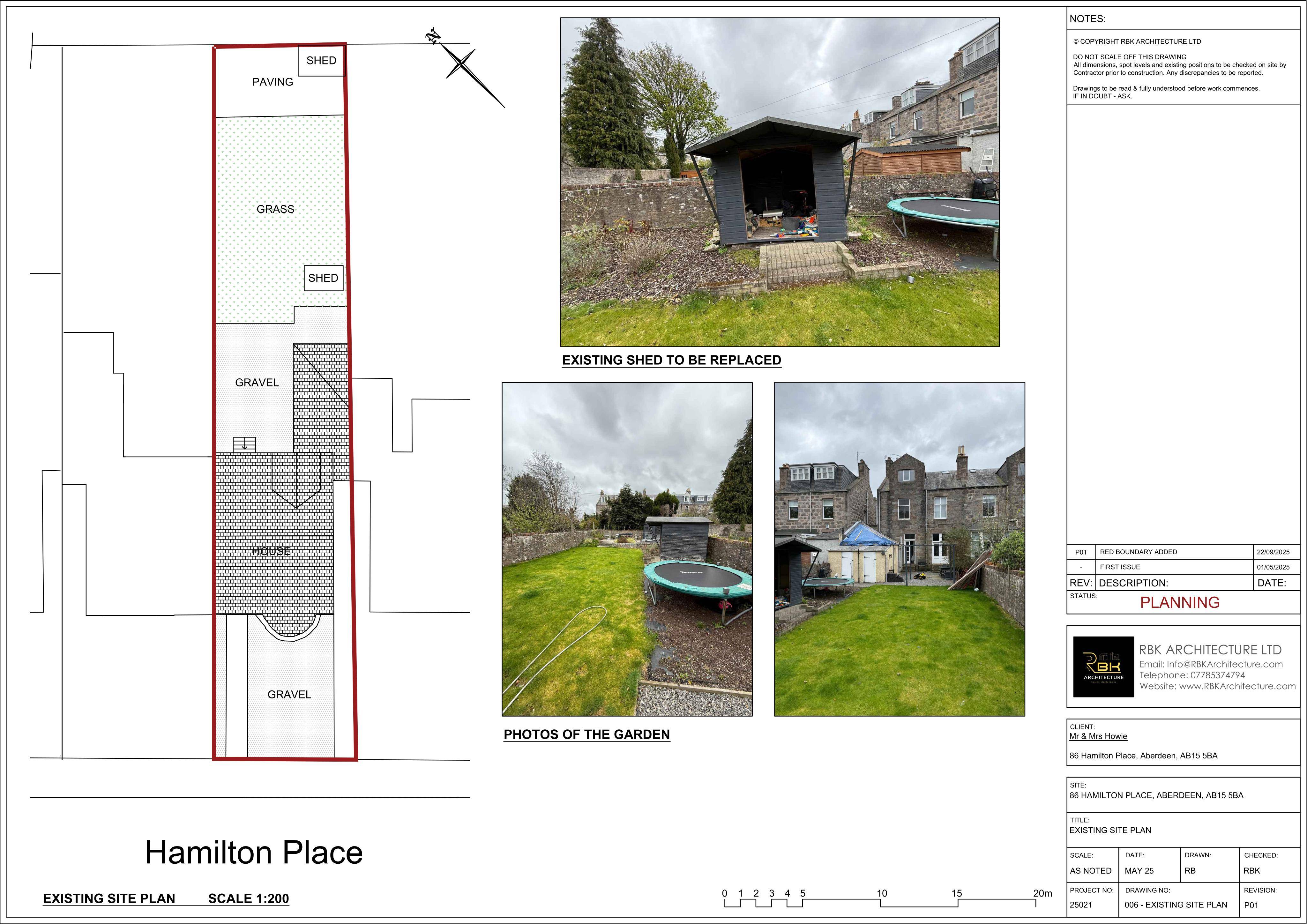Click the scale value 'AS NOTED'
The height and width of the screenshot is (924, 1307).
coord(1091,871)
